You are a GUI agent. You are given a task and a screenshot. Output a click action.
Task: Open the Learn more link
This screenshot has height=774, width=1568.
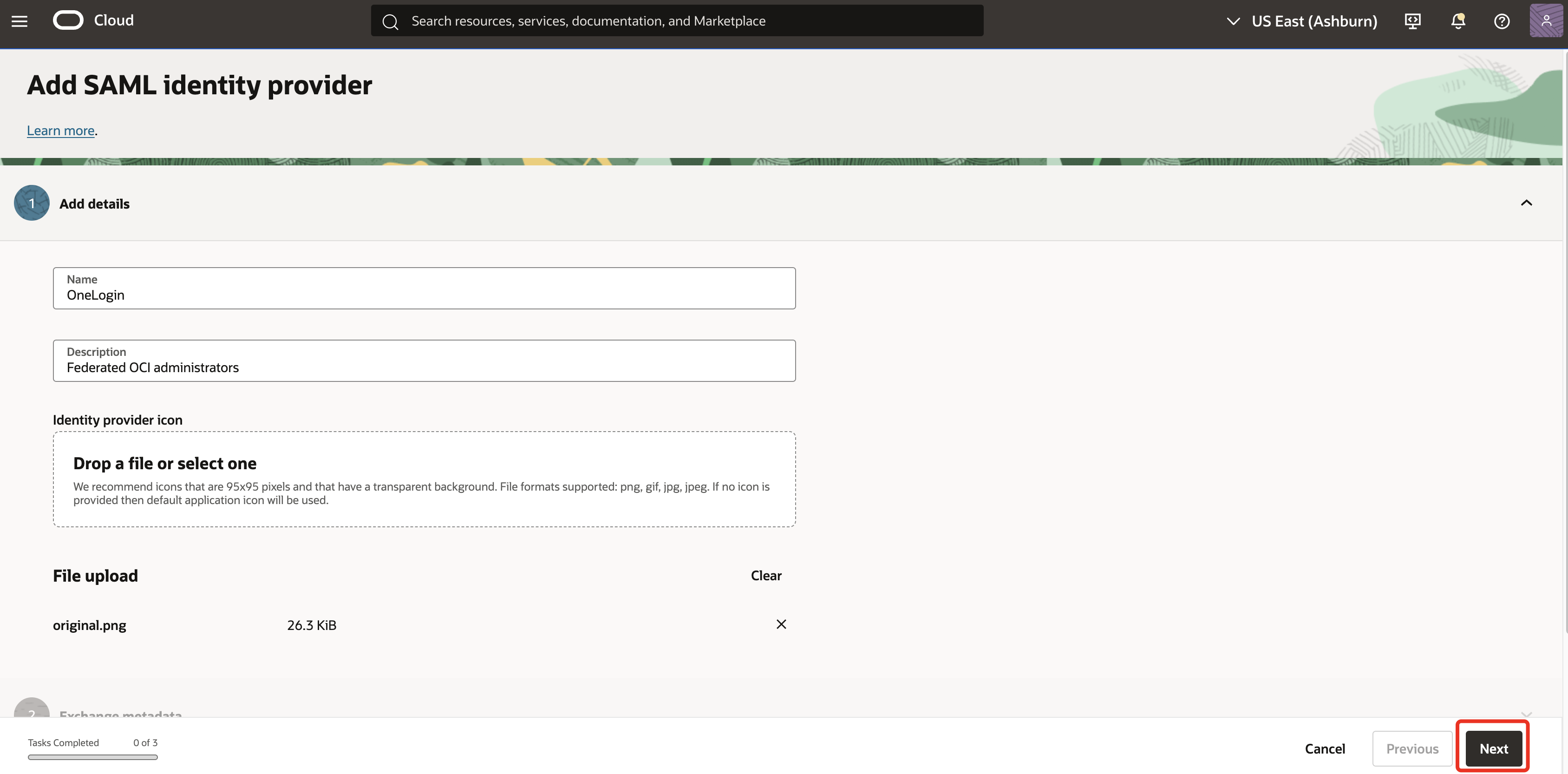point(60,131)
